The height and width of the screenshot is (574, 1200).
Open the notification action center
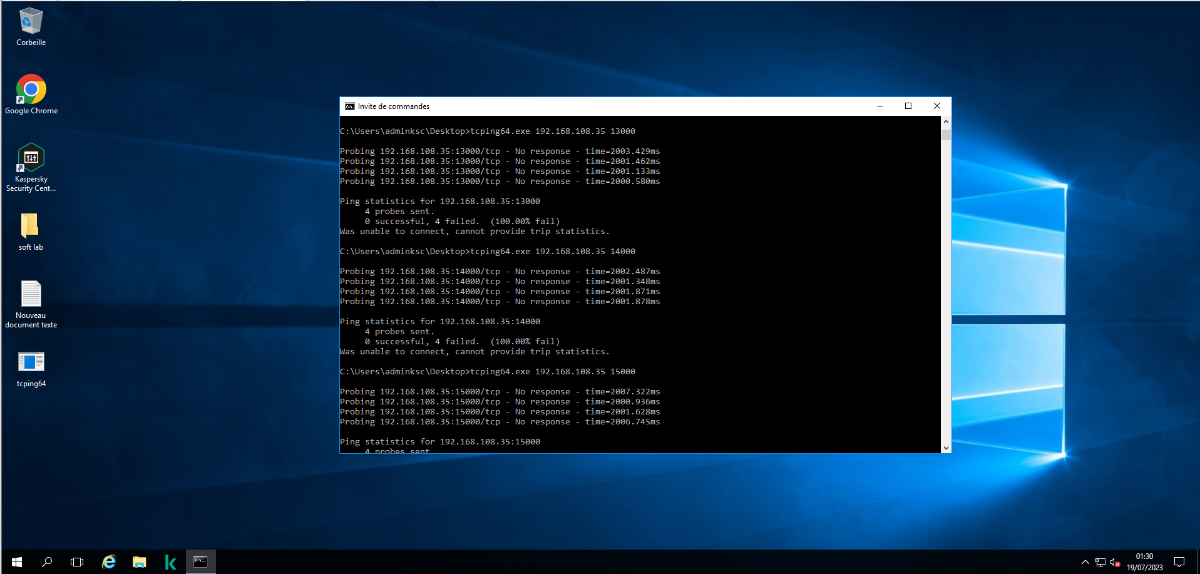[1180, 562]
